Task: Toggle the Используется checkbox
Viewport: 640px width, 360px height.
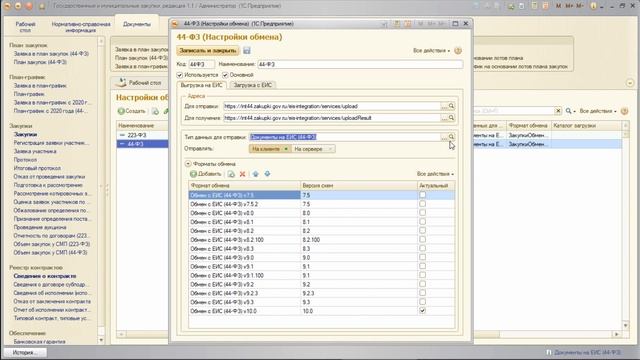Action: pos(180,75)
